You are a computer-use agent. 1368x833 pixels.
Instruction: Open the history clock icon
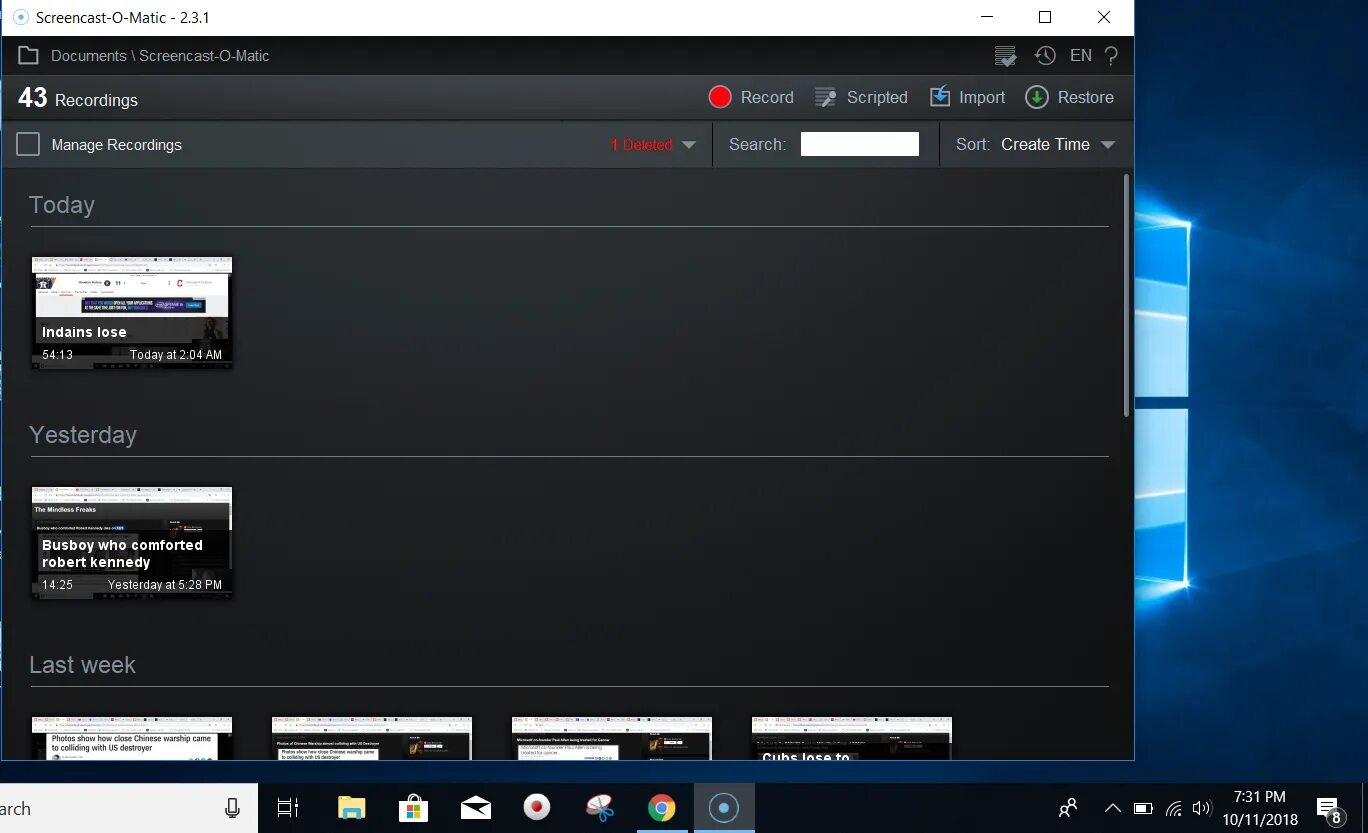[1045, 56]
